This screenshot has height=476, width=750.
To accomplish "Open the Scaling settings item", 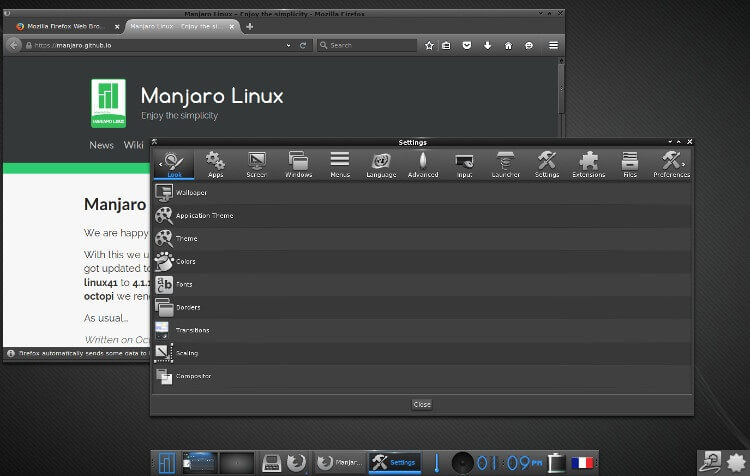I will (x=422, y=354).
